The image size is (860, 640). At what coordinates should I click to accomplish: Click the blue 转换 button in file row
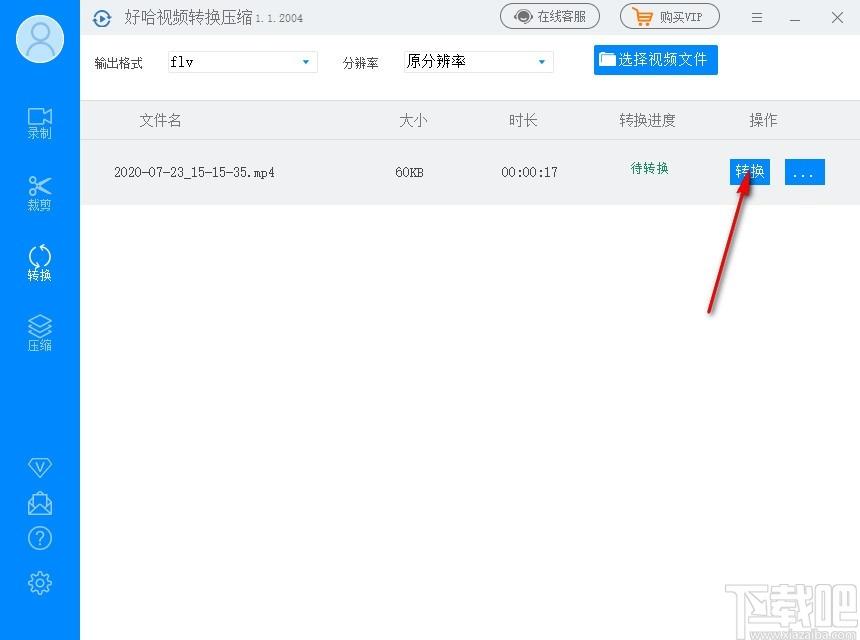[x=750, y=172]
